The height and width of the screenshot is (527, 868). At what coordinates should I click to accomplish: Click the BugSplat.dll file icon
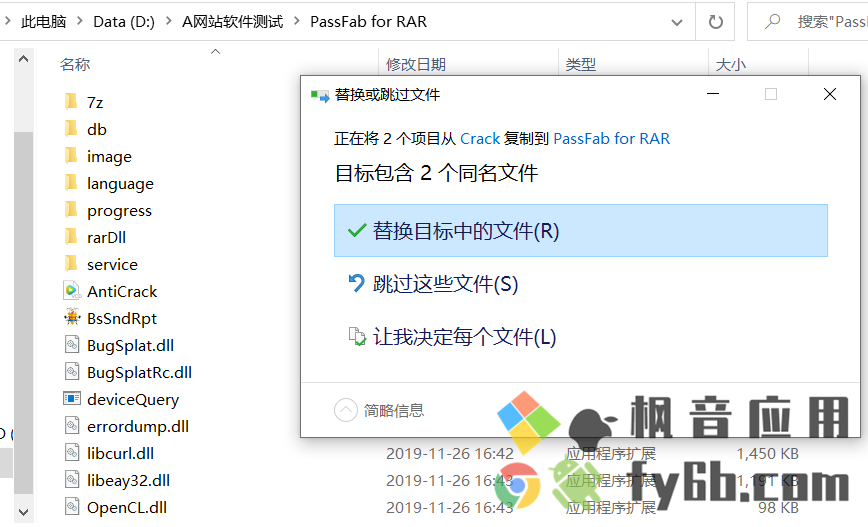[72, 345]
